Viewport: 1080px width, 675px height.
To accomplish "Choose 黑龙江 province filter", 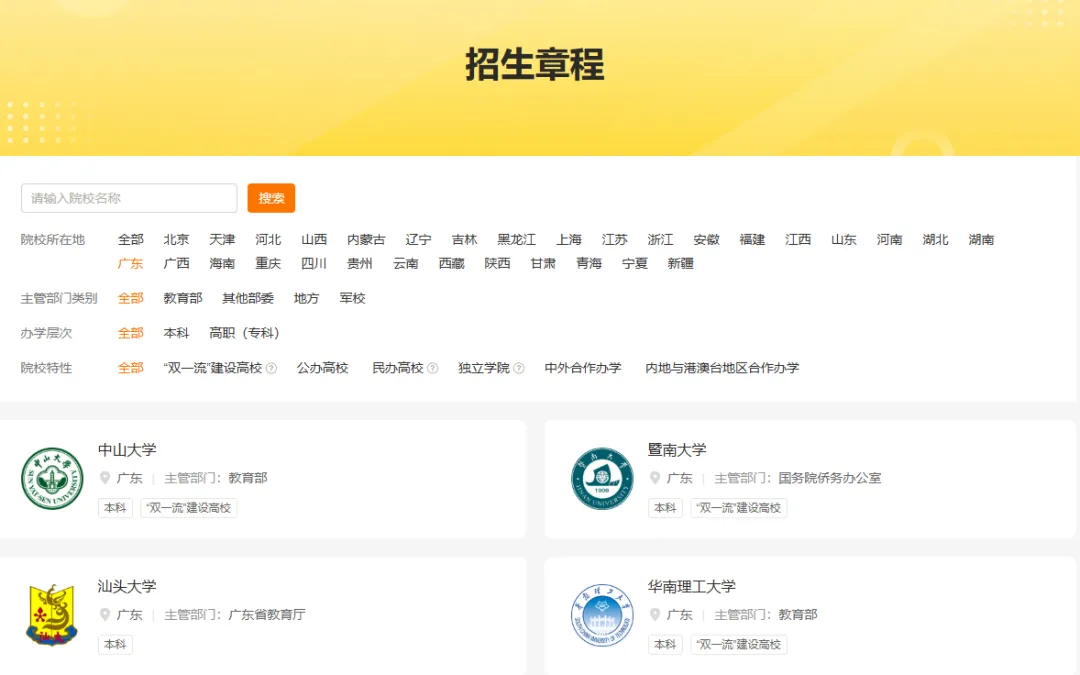I will coord(517,240).
